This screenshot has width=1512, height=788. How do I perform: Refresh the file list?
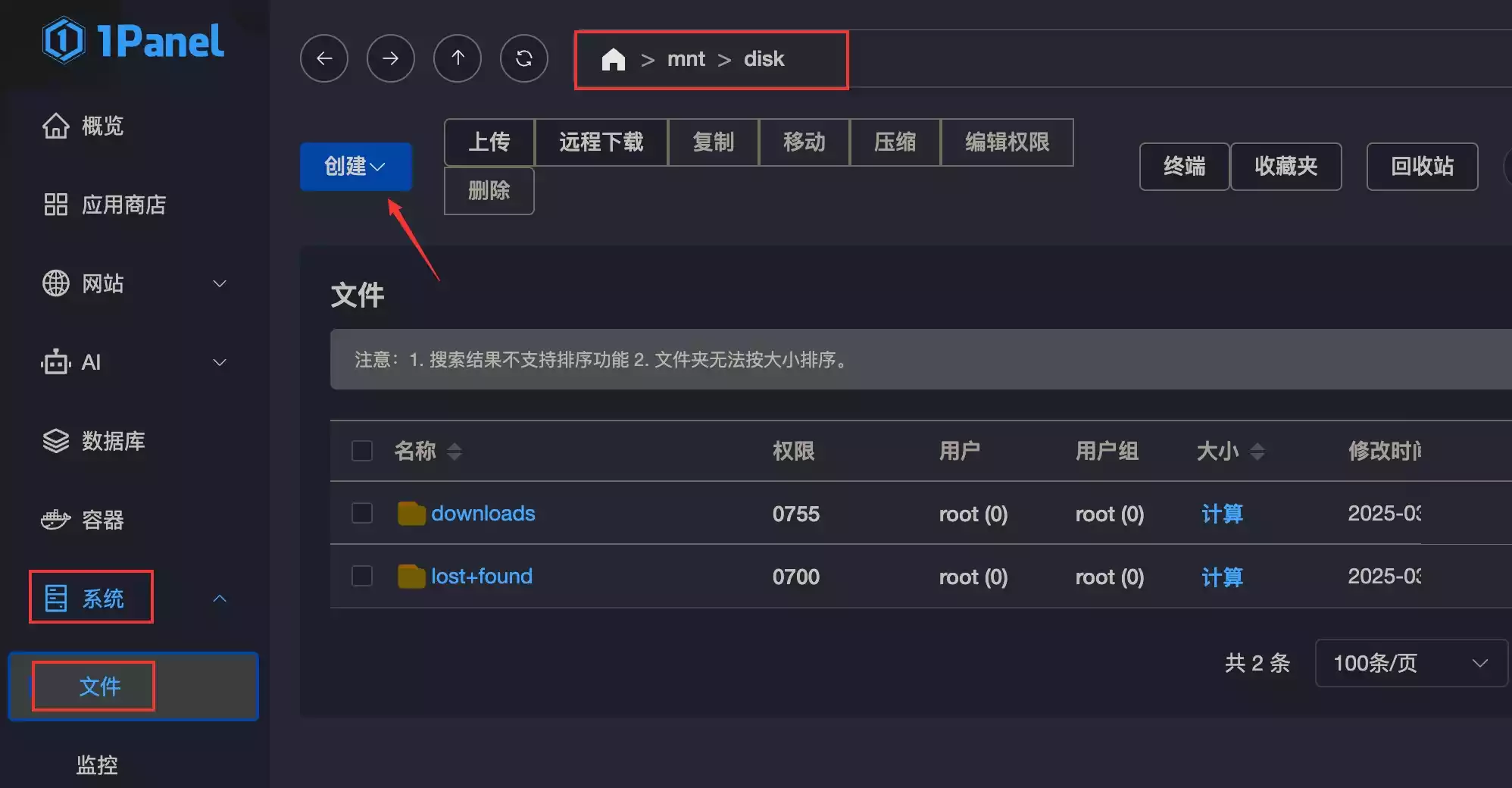coord(524,58)
